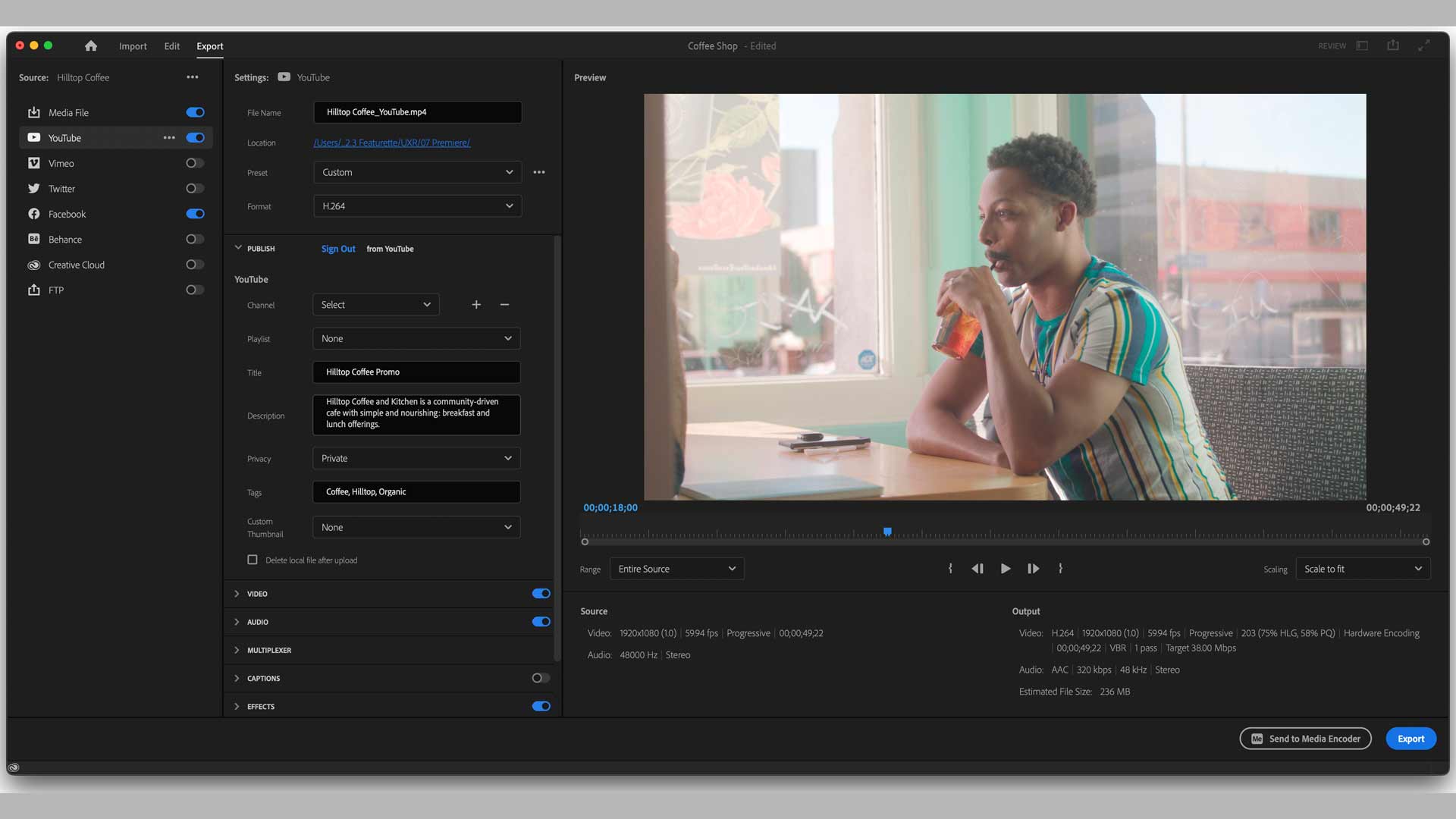The image size is (1456, 819).
Task: Click the share icon in the title bar
Action: (1393, 45)
